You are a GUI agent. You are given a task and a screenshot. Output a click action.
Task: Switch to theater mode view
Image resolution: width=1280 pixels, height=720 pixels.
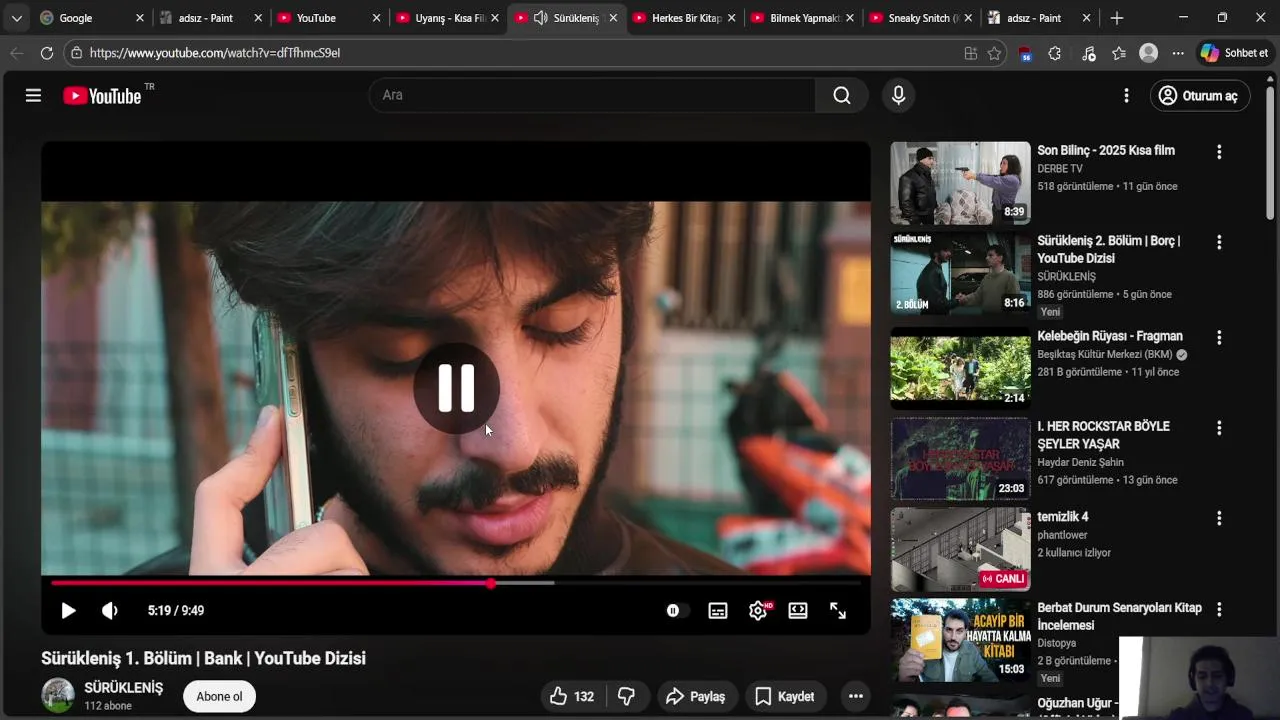click(x=798, y=610)
